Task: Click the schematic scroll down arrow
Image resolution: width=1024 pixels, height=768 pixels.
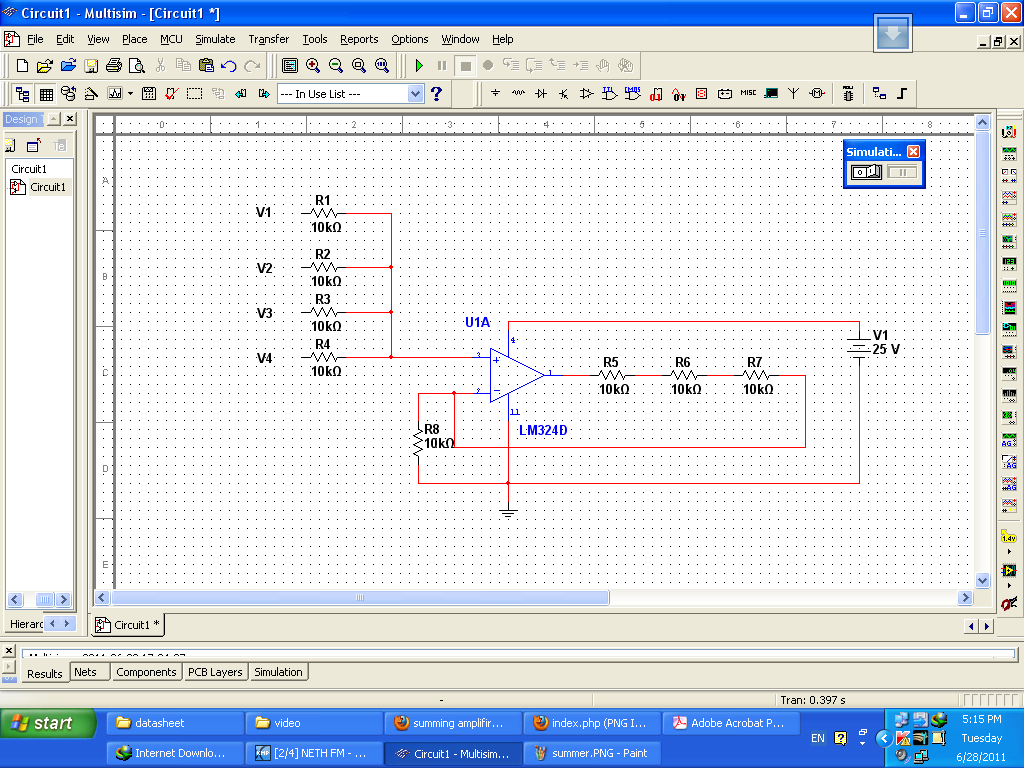Action: click(x=982, y=580)
